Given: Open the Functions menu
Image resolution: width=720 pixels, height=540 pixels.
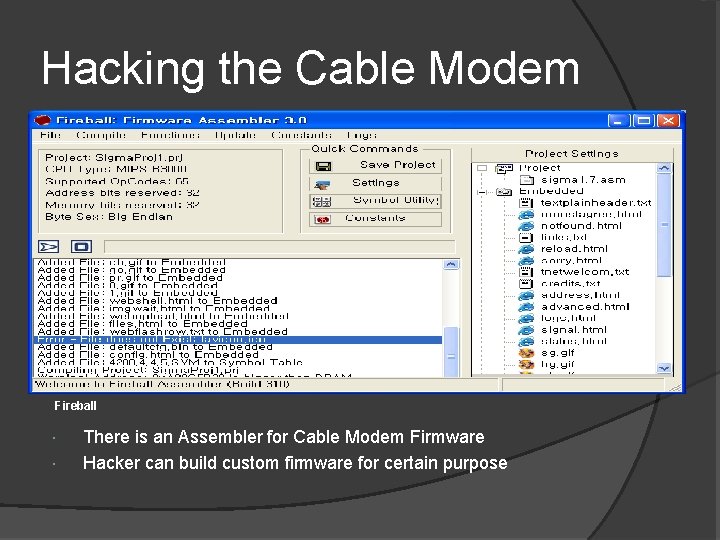Looking at the screenshot, I should (x=170, y=135).
